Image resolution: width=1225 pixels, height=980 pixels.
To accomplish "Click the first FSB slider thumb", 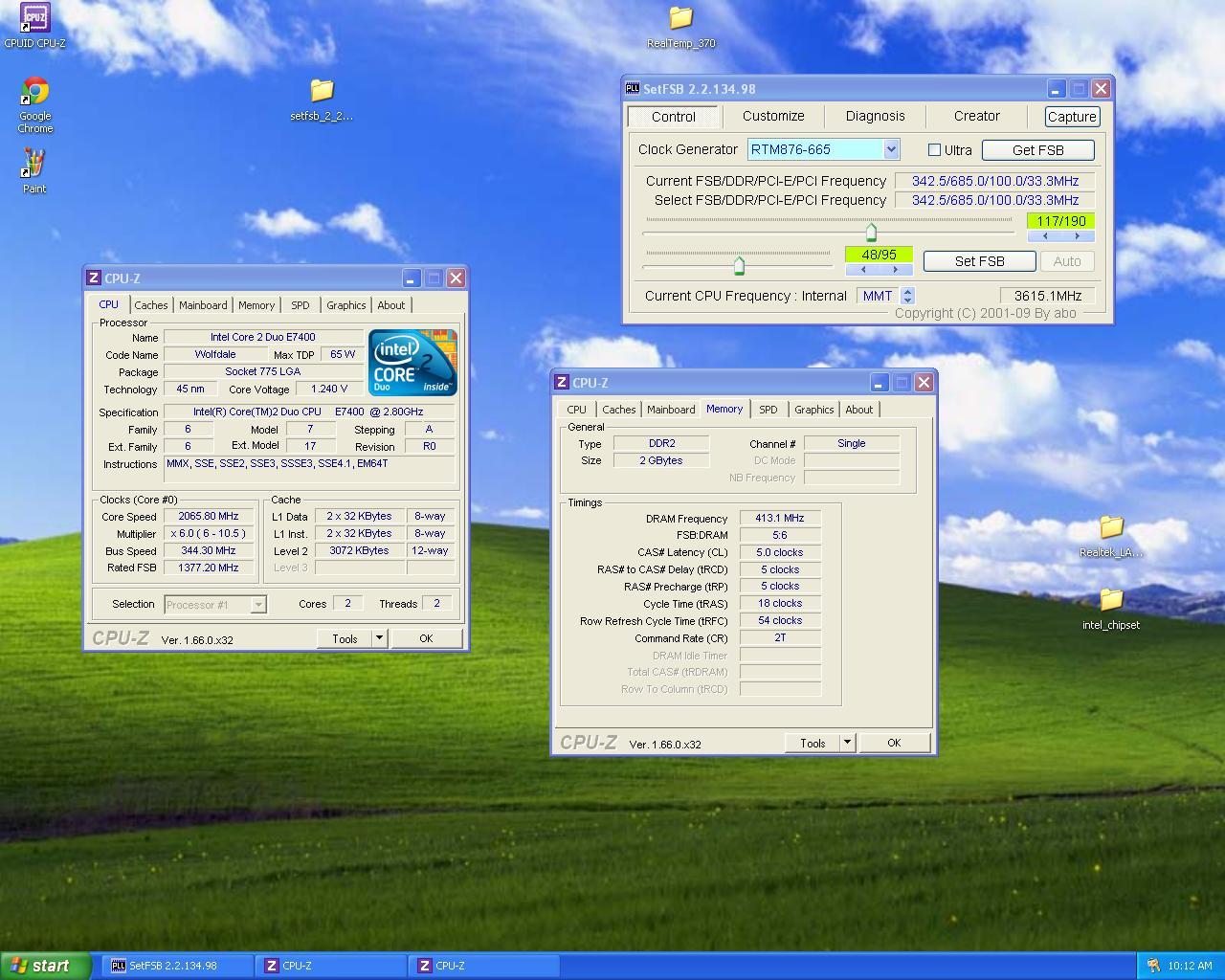I will [871, 232].
